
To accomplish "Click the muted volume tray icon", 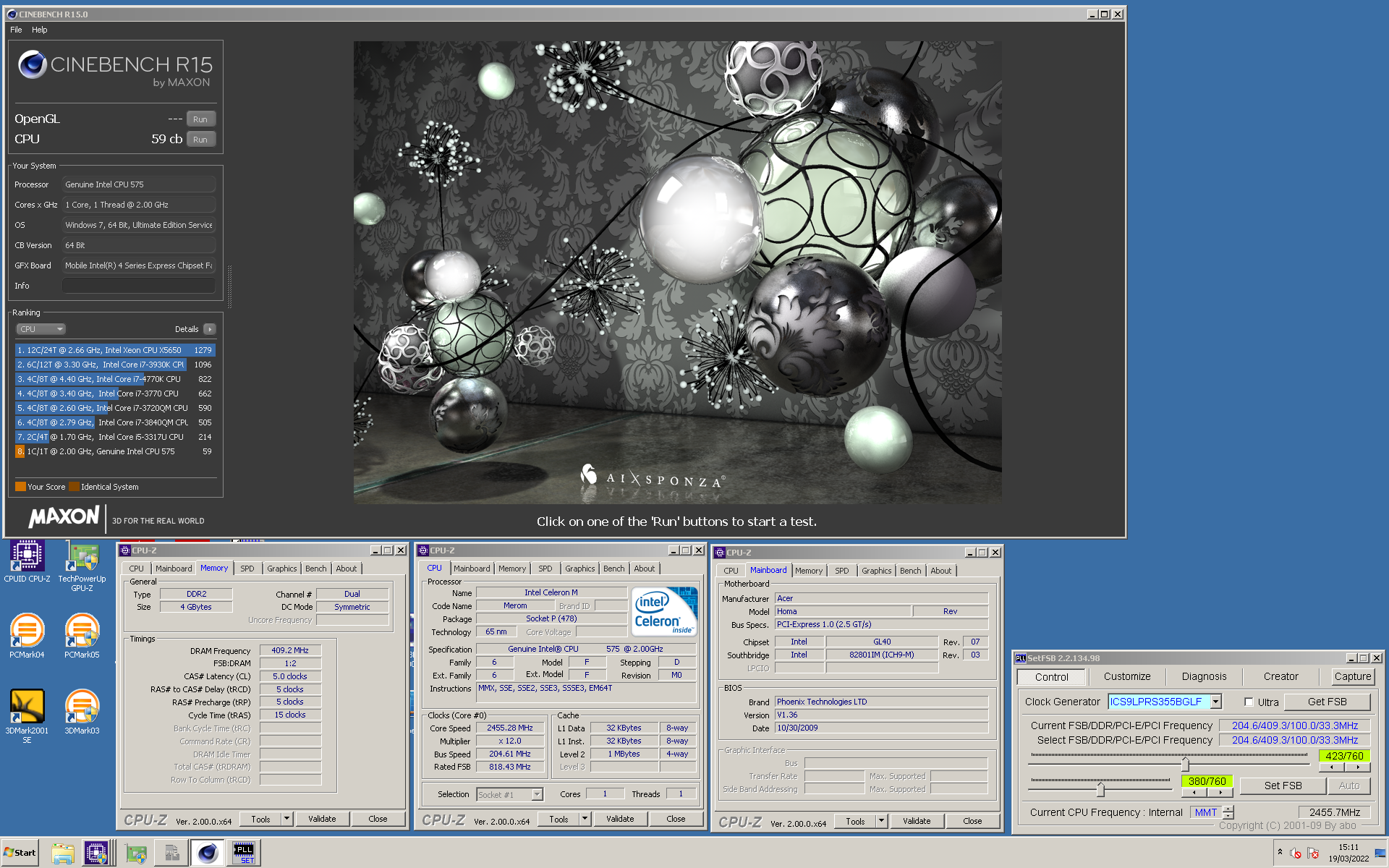I will point(1295,854).
